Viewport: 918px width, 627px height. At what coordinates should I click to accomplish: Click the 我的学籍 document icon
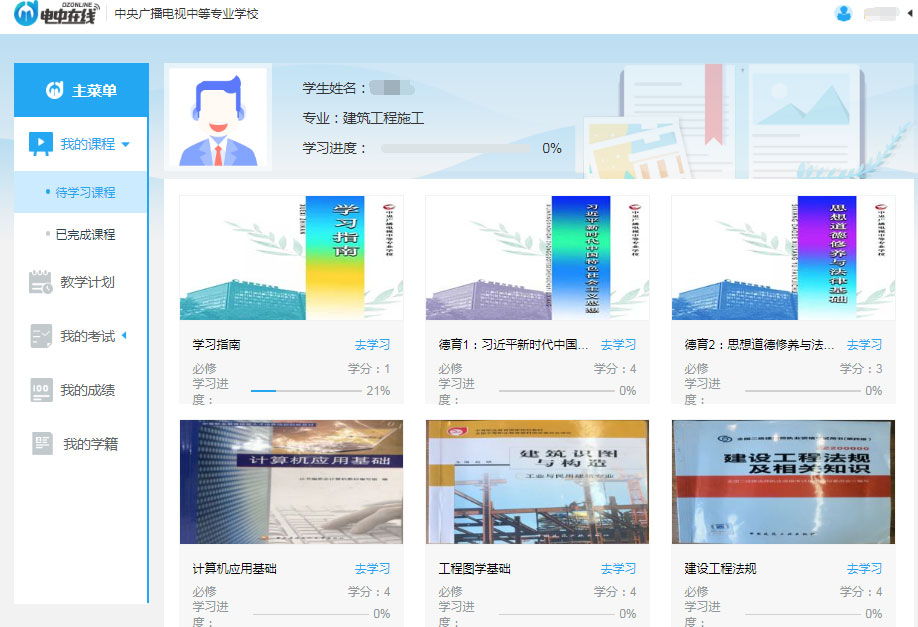(42, 444)
